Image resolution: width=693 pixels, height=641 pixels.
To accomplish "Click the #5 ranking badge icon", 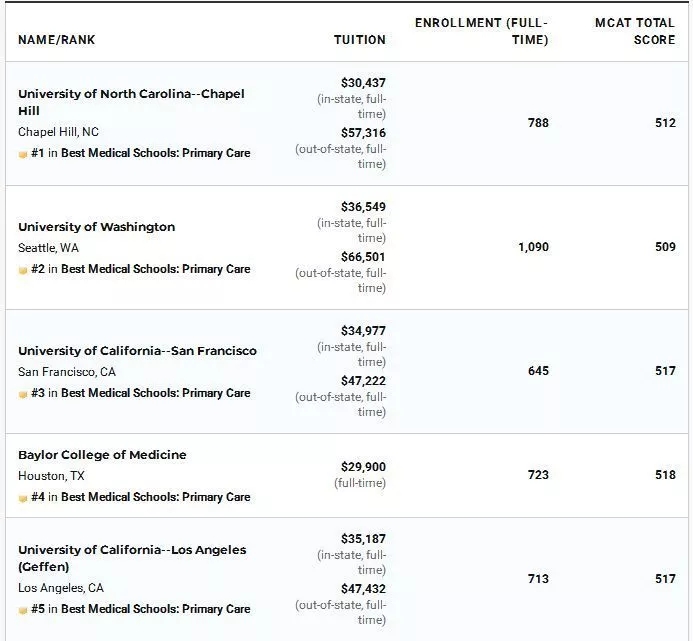I will (23, 610).
